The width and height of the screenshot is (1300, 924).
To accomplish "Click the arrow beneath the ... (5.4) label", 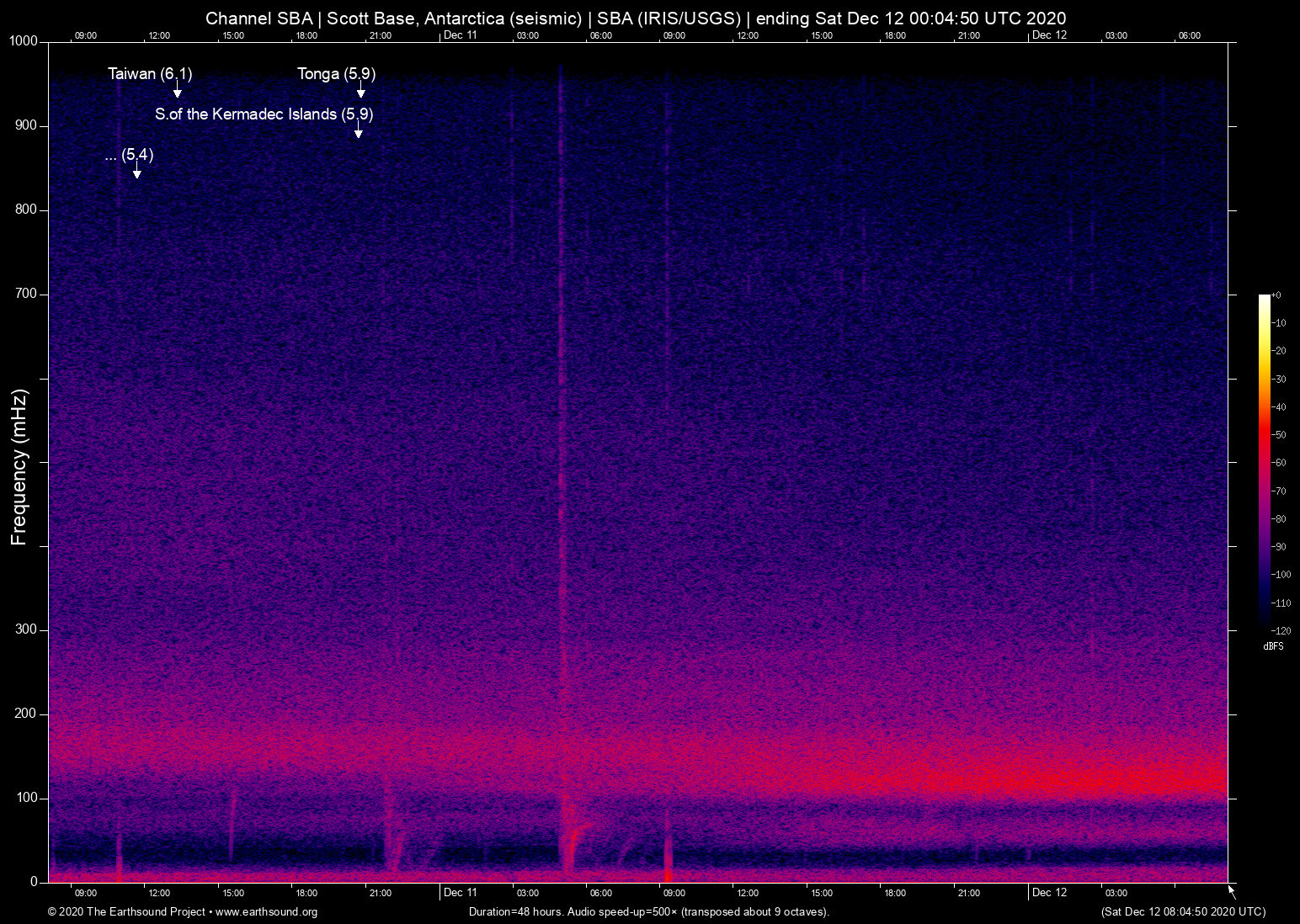I will click(136, 172).
